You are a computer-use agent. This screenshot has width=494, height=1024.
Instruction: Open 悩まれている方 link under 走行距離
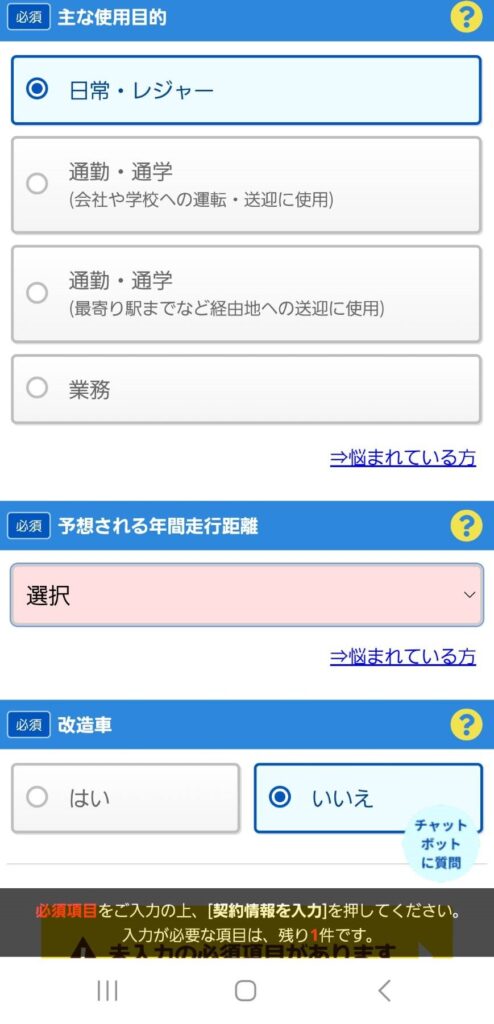click(403, 656)
